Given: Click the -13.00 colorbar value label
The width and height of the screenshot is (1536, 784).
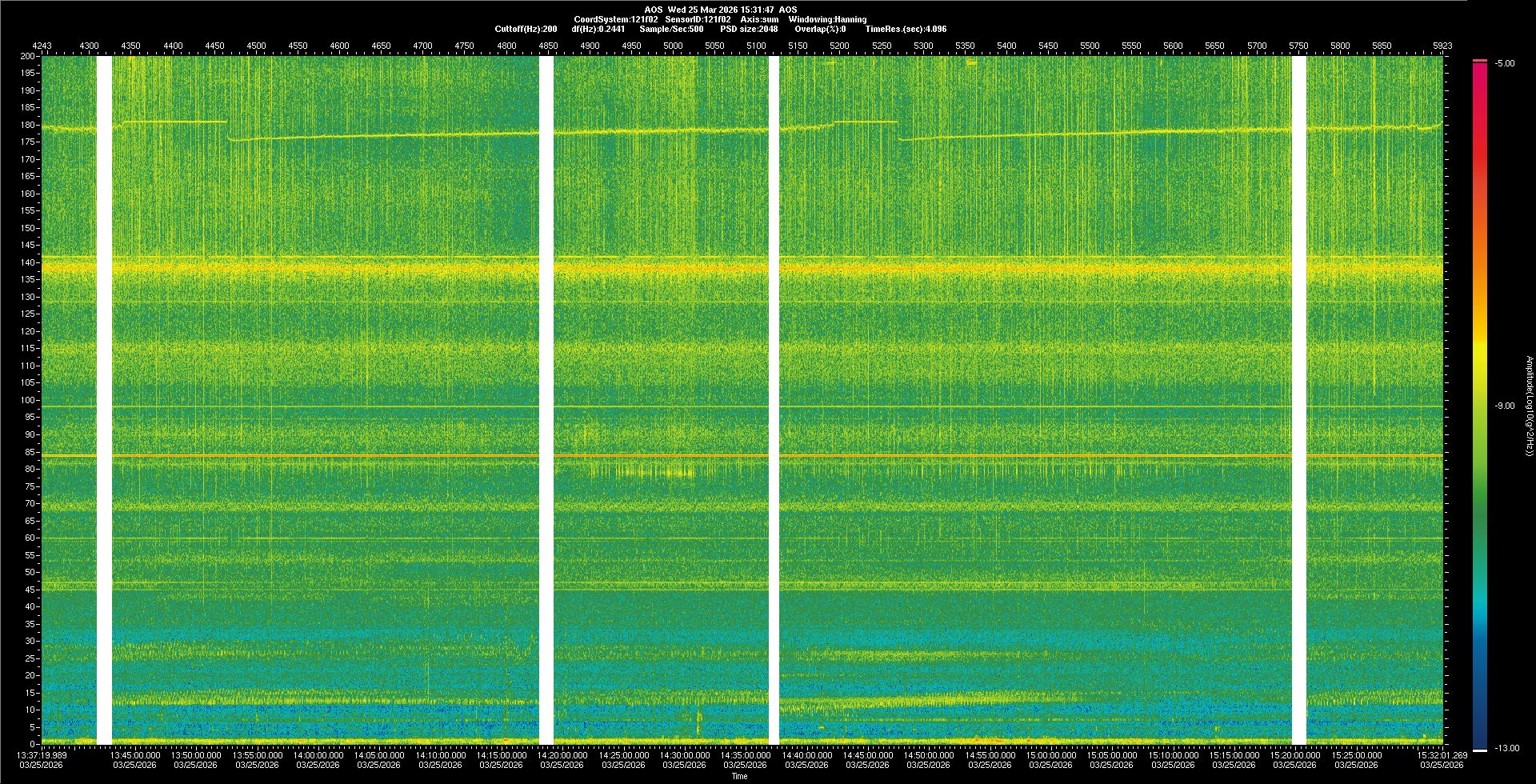Looking at the screenshot, I should tap(1506, 748).
